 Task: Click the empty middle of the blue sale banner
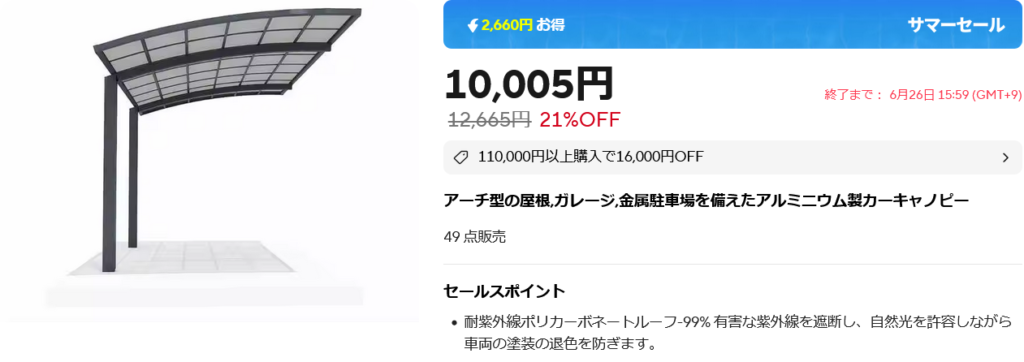click(x=731, y=25)
